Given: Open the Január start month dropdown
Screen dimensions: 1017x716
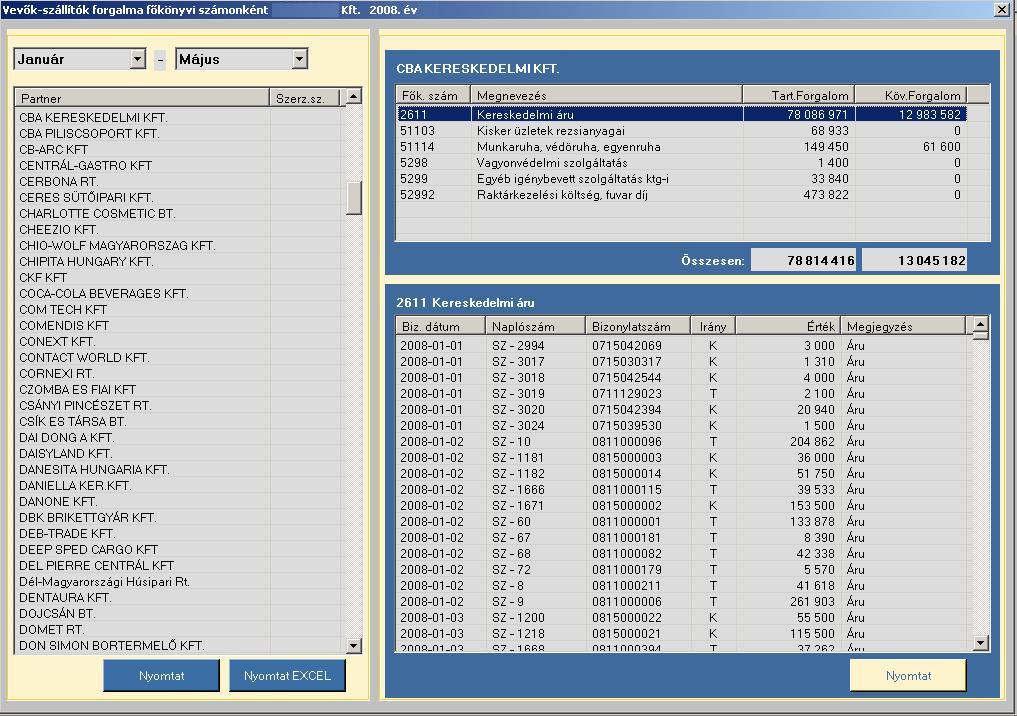Looking at the screenshot, I should pos(138,59).
